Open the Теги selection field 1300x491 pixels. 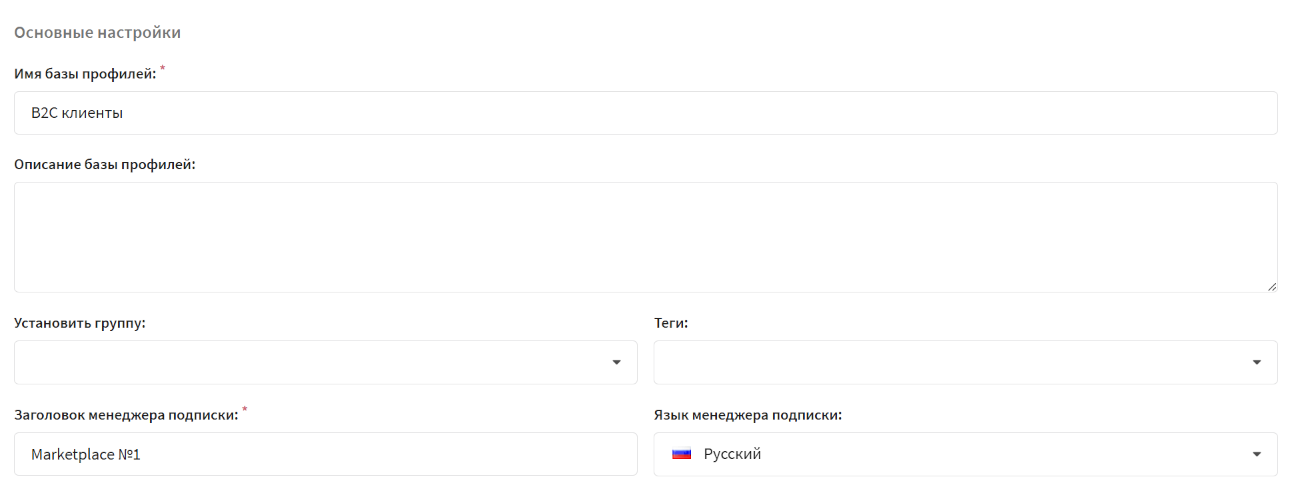click(x=966, y=362)
